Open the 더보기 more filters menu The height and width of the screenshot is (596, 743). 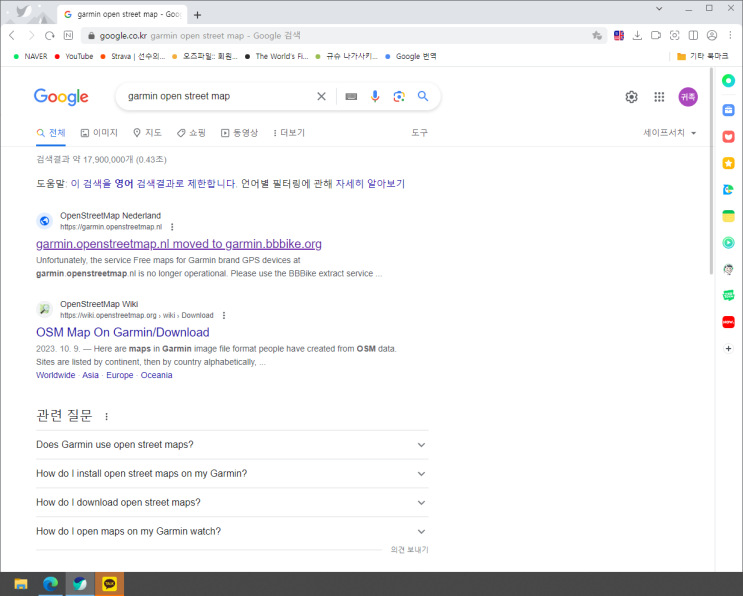289,133
